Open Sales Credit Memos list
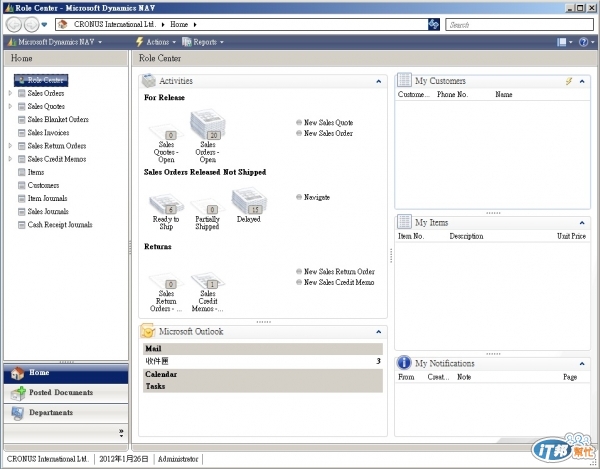The image size is (600, 469). click(x=57, y=159)
